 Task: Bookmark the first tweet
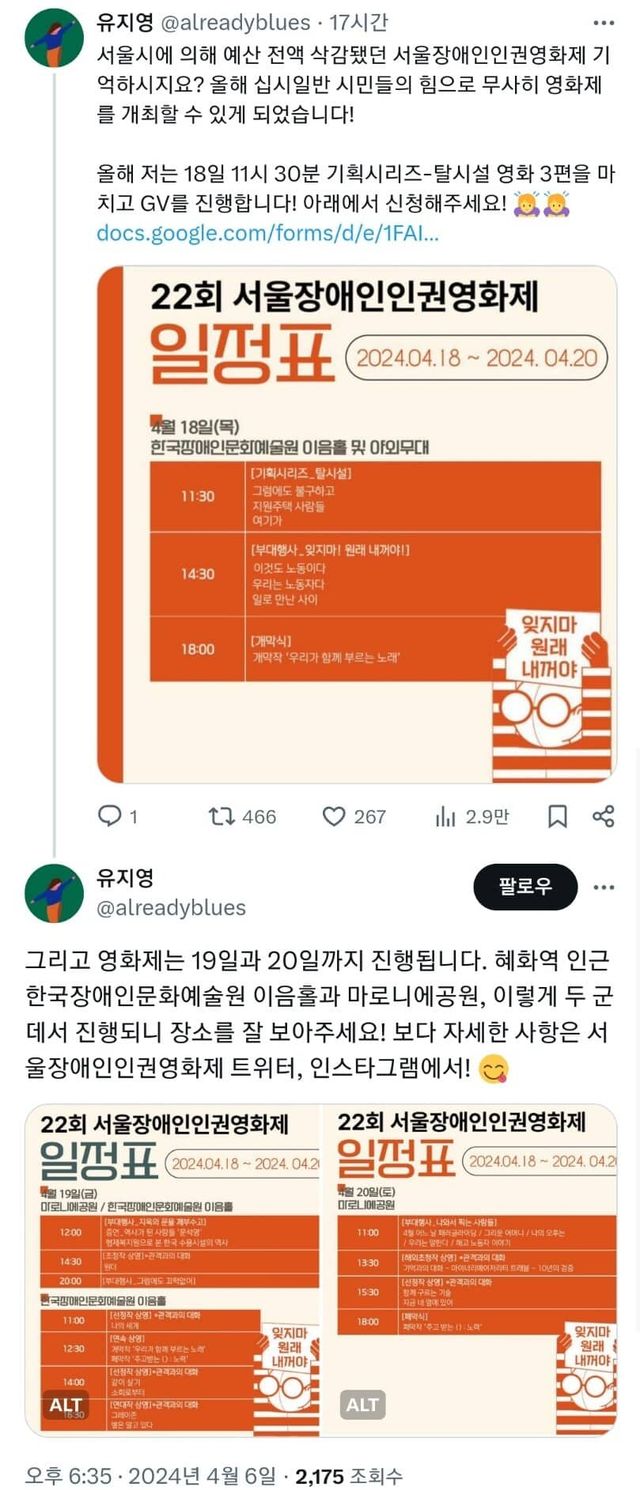pos(558,817)
